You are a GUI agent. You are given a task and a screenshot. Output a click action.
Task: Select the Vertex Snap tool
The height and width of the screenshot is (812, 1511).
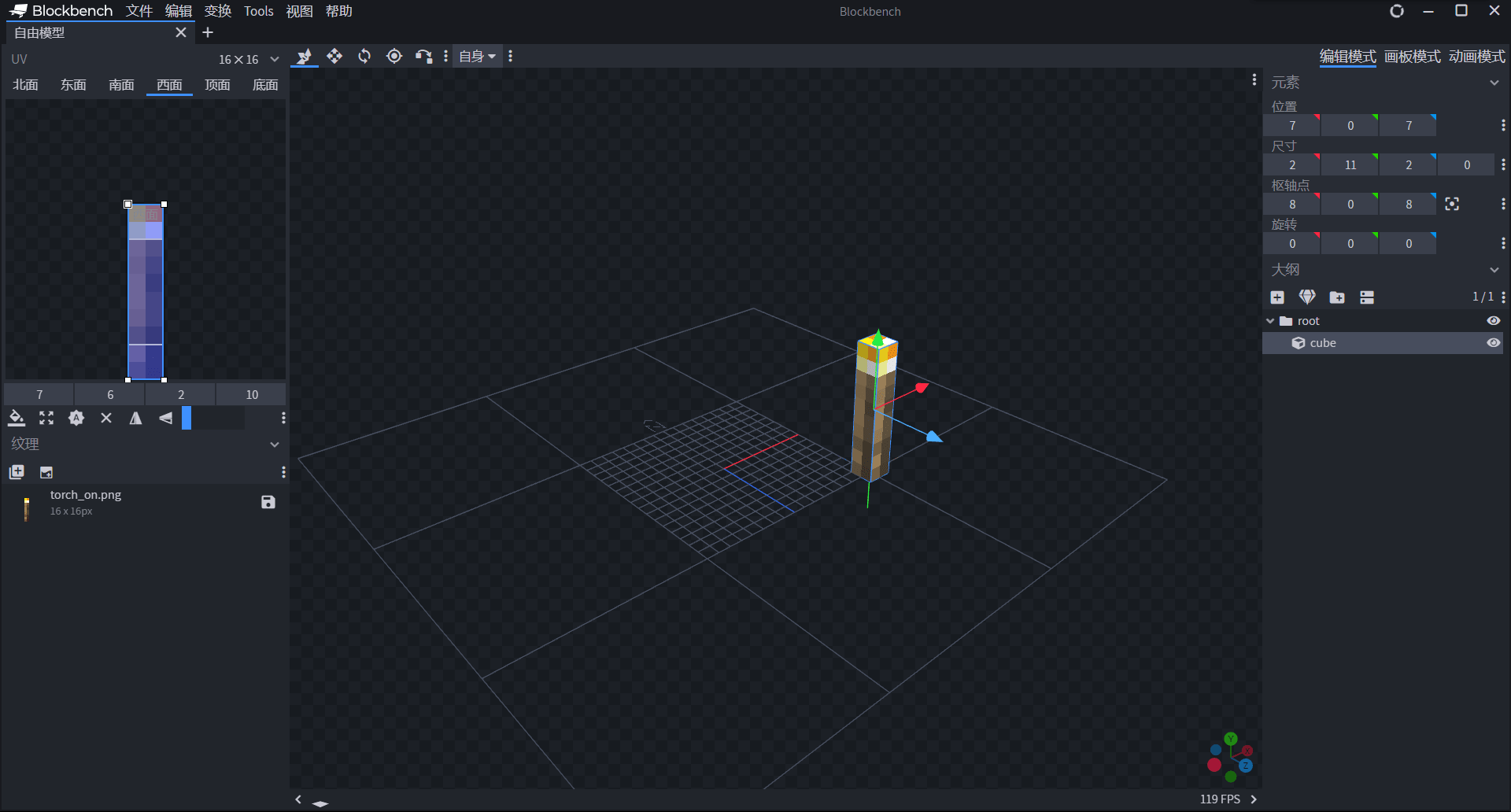[424, 57]
